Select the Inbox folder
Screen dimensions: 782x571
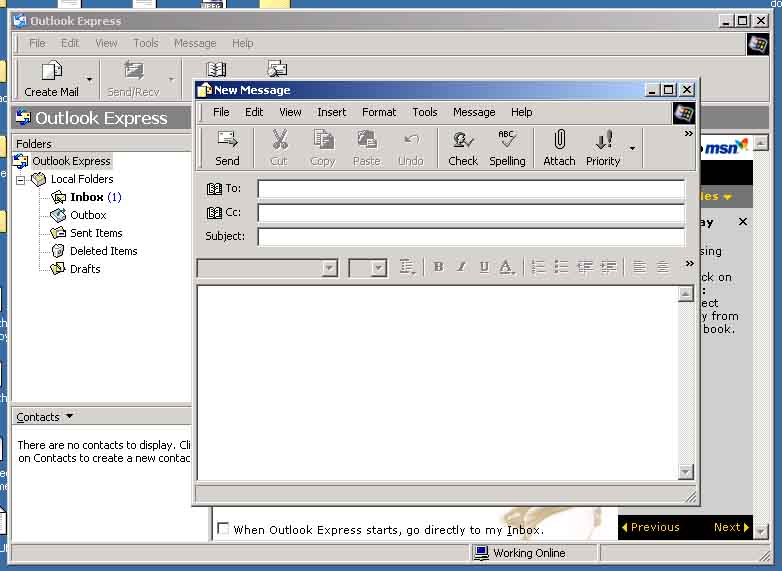(x=86, y=197)
